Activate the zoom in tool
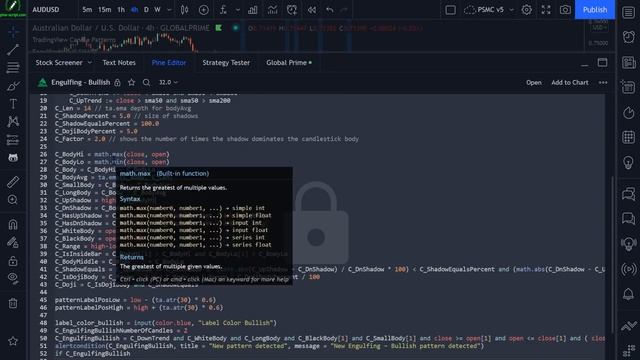640x360 pixels. pos(13,200)
